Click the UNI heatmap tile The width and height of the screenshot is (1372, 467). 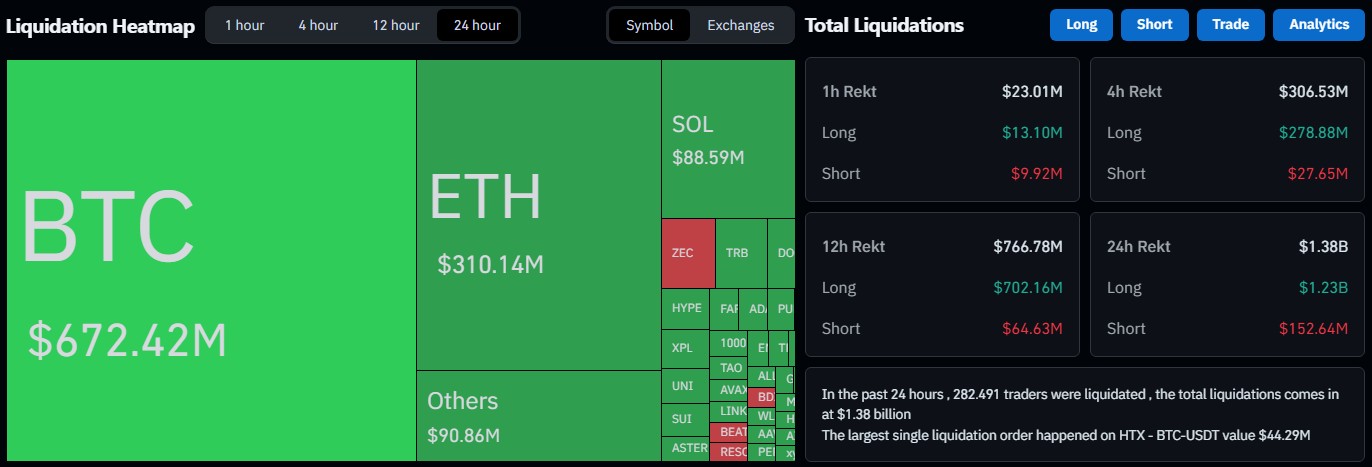tap(684, 386)
